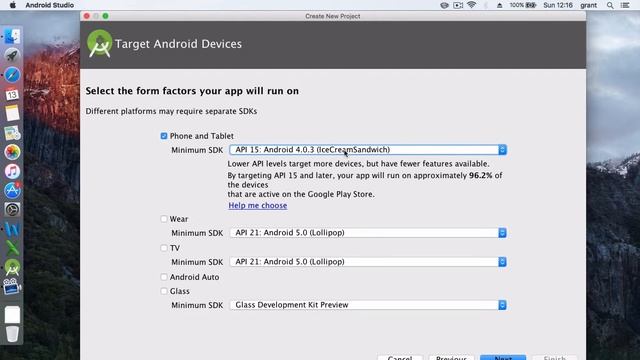This screenshot has width=640, height=360.
Task: Close the Create New Project window
Action: click(87, 16)
